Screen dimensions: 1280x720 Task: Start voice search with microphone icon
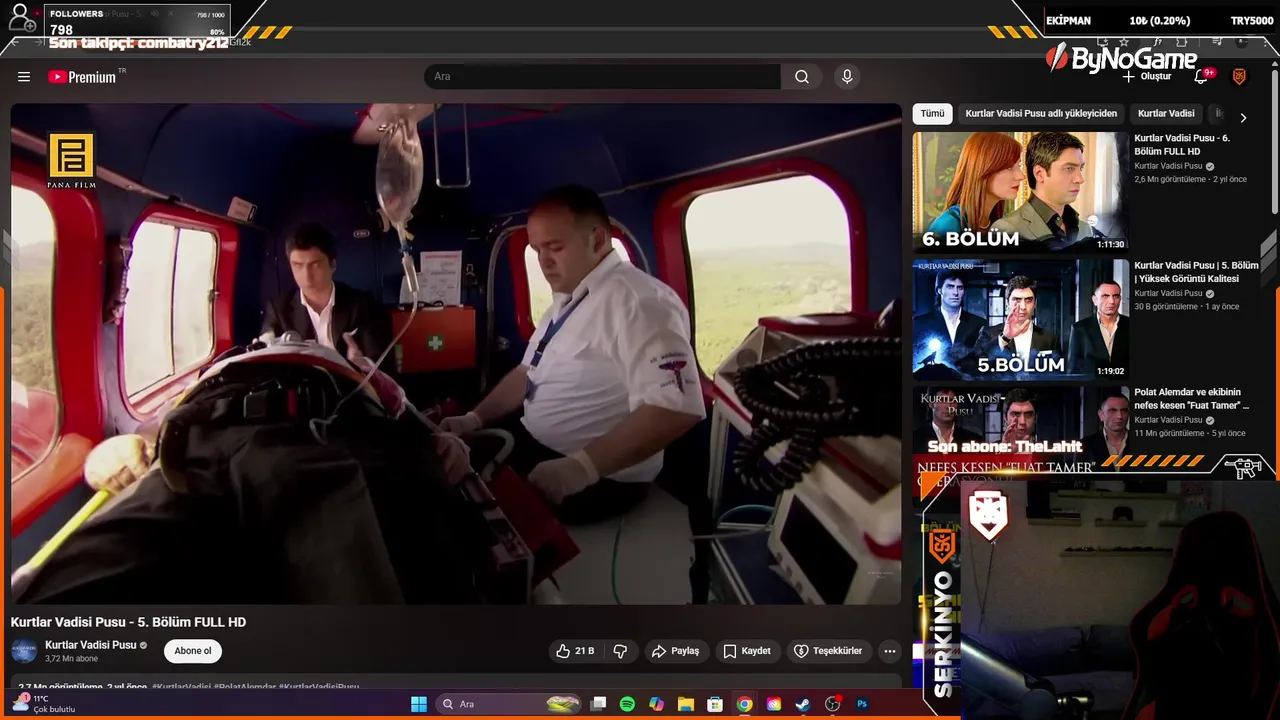[x=847, y=77]
